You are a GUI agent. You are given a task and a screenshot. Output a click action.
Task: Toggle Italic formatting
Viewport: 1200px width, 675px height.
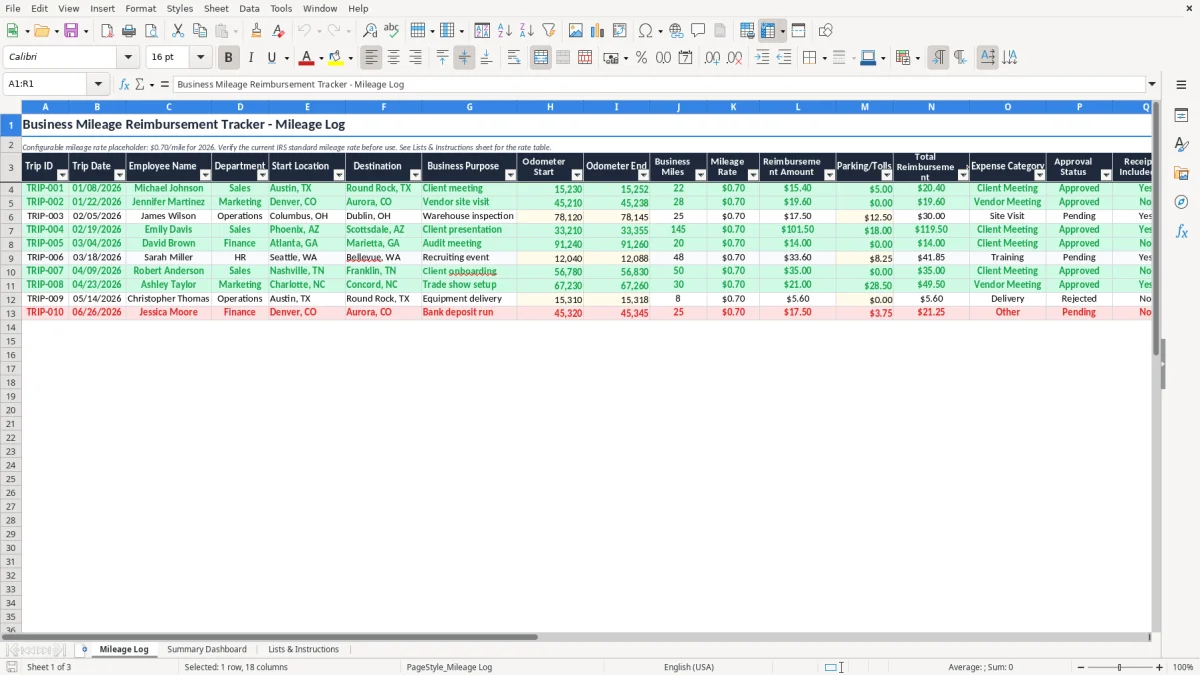(251, 58)
